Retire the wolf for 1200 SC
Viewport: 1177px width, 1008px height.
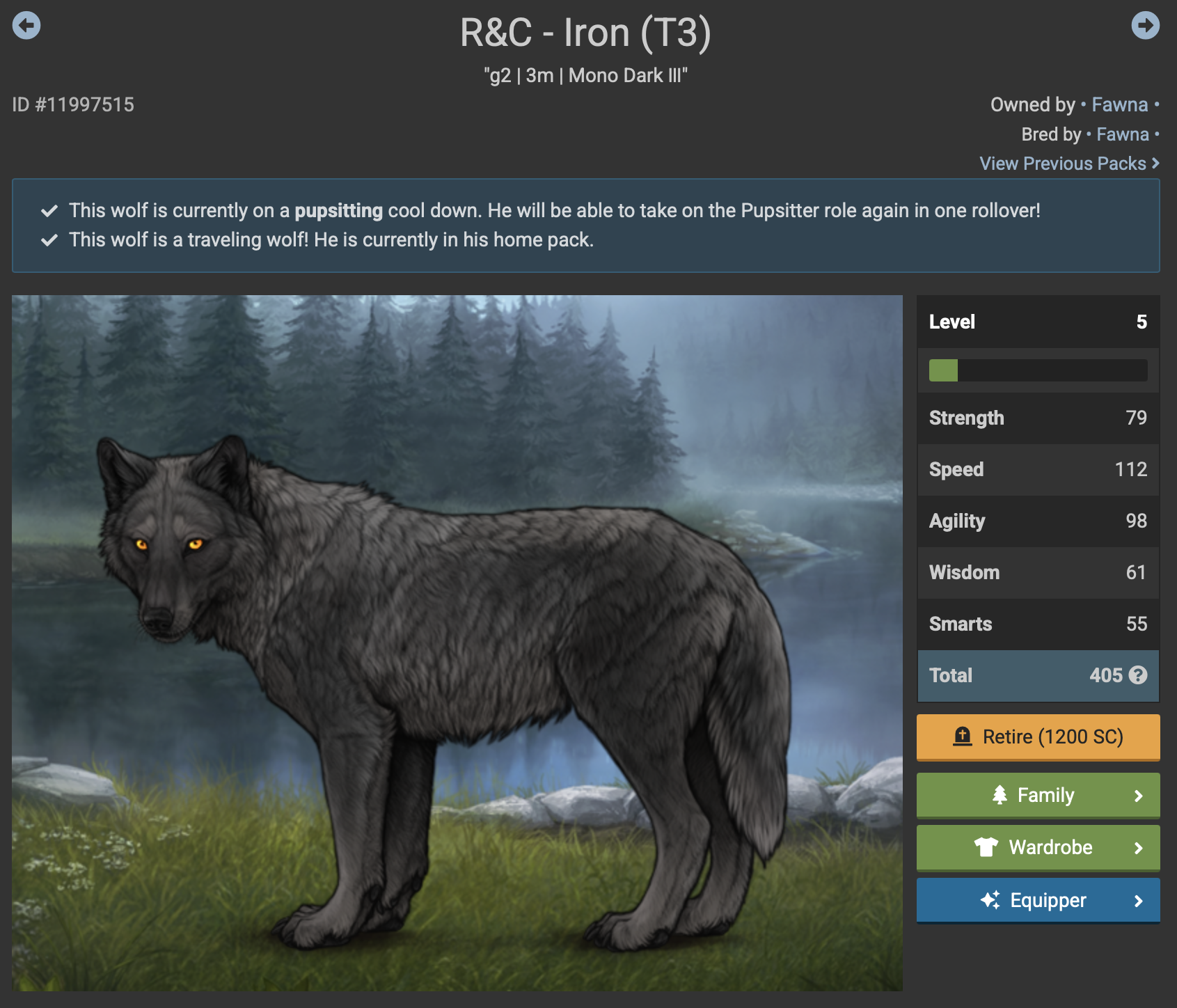pyautogui.click(x=1038, y=737)
